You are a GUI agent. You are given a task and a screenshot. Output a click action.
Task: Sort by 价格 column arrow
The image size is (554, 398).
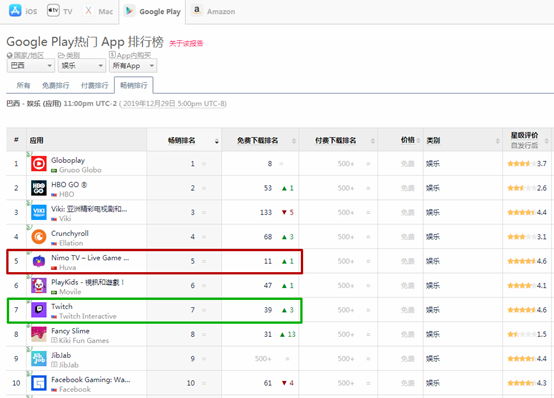tap(418, 141)
